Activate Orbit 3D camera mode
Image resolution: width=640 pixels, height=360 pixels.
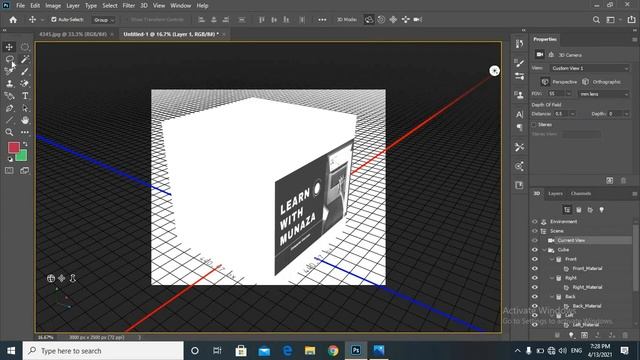pos(369,20)
